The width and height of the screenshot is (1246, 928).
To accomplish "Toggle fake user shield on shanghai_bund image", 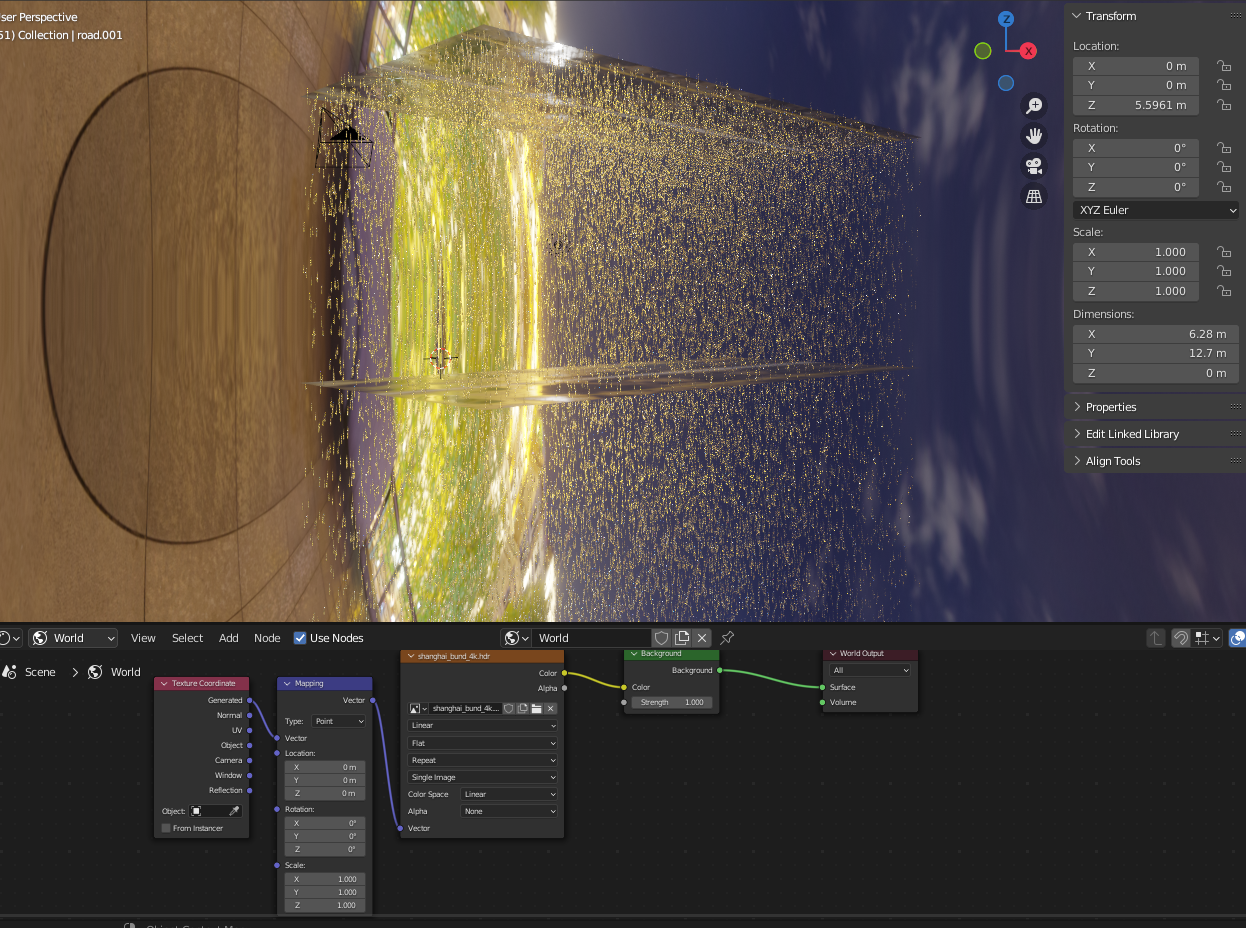I will [x=508, y=708].
